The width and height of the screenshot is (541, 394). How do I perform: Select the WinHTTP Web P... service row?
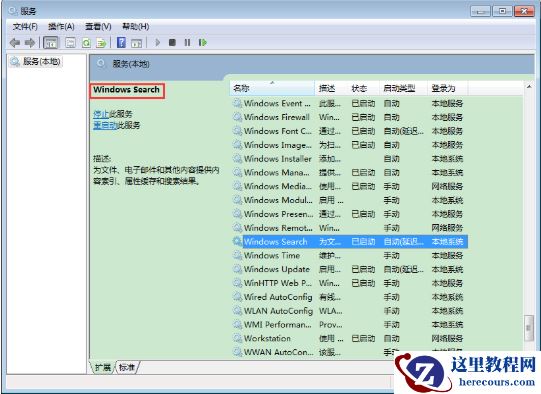tap(350, 283)
